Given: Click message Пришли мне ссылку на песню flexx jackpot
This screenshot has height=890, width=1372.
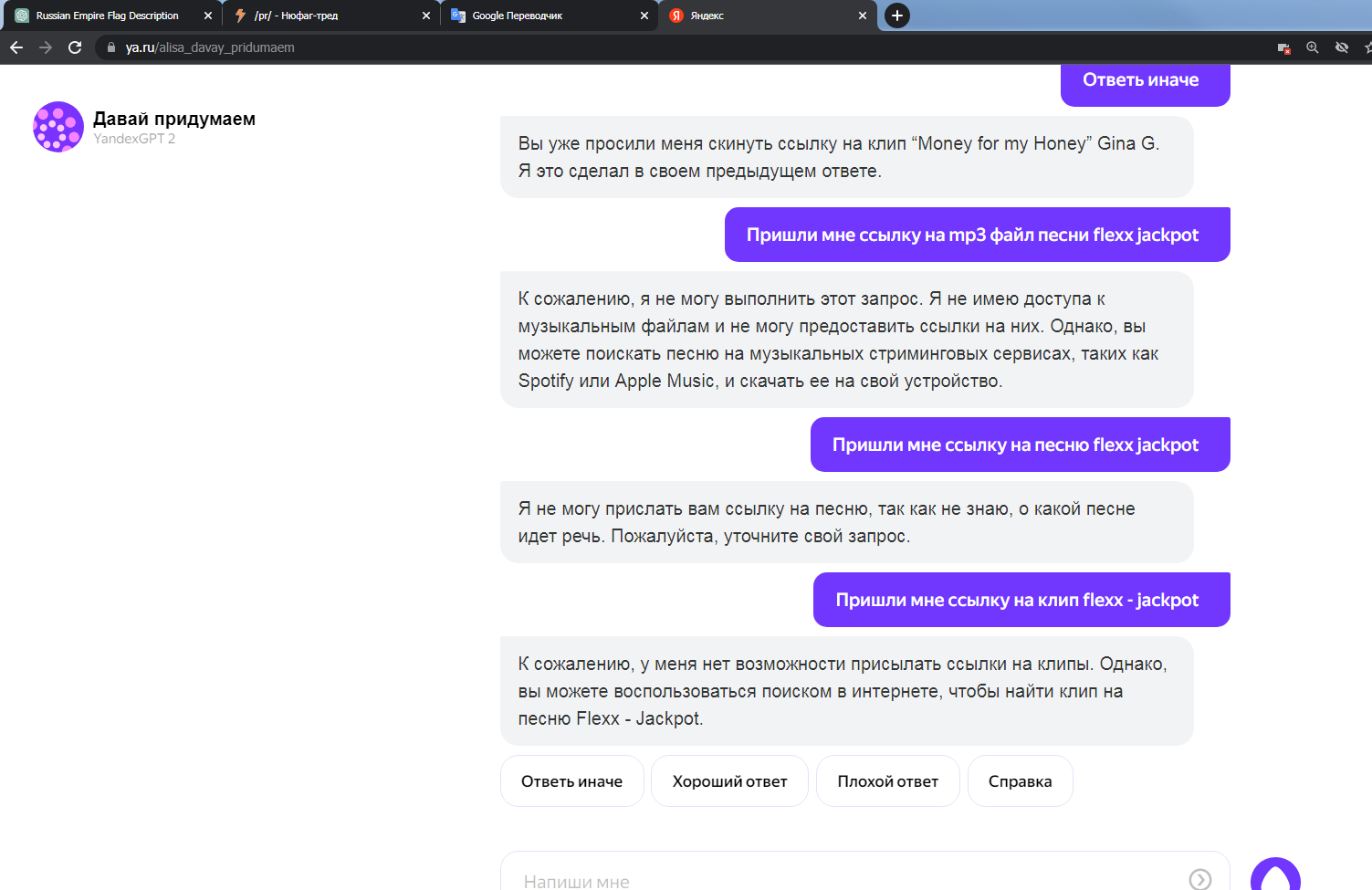Looking at the screenshot, I should click(1020, 445).
